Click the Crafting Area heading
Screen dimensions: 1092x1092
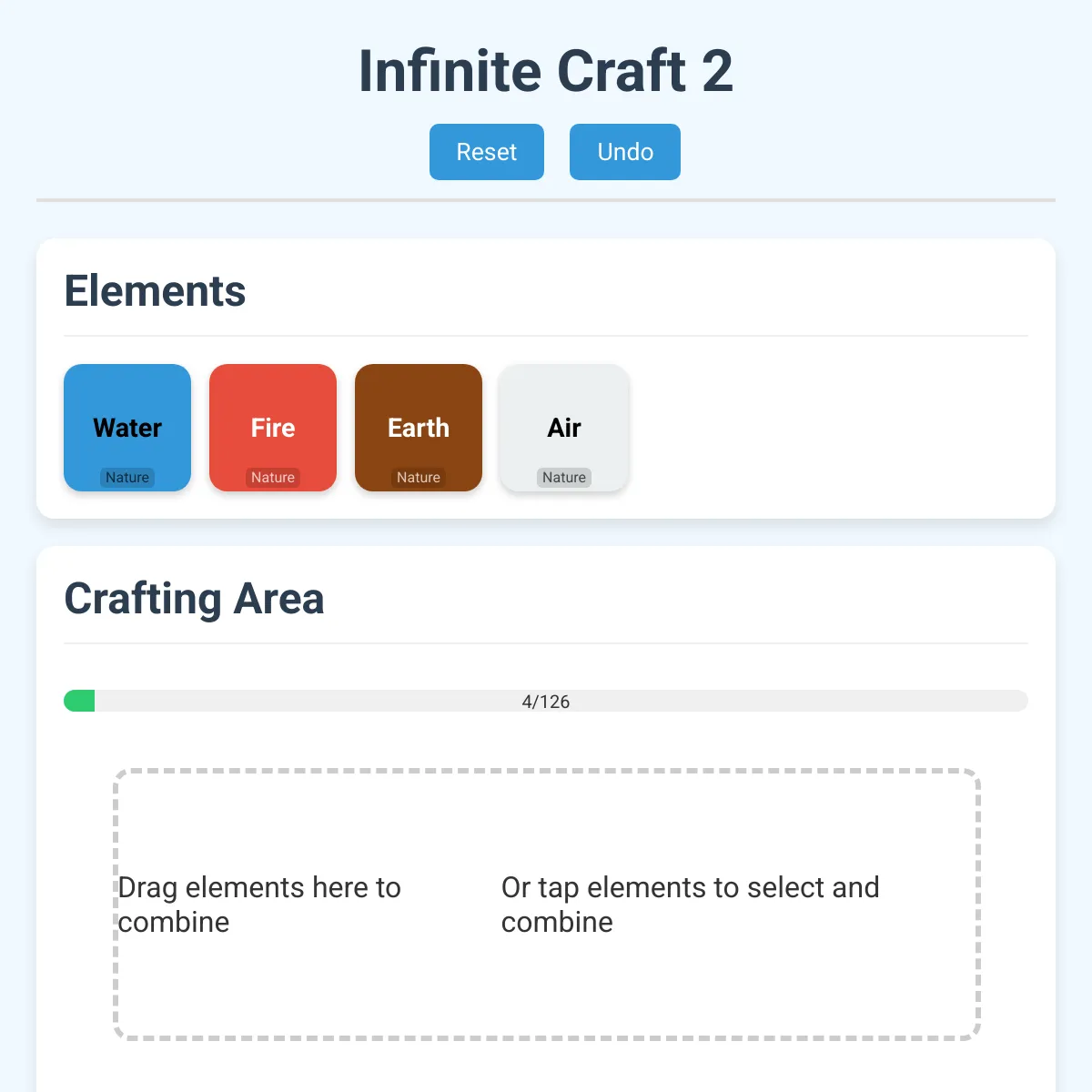click(x=194, y=599)
